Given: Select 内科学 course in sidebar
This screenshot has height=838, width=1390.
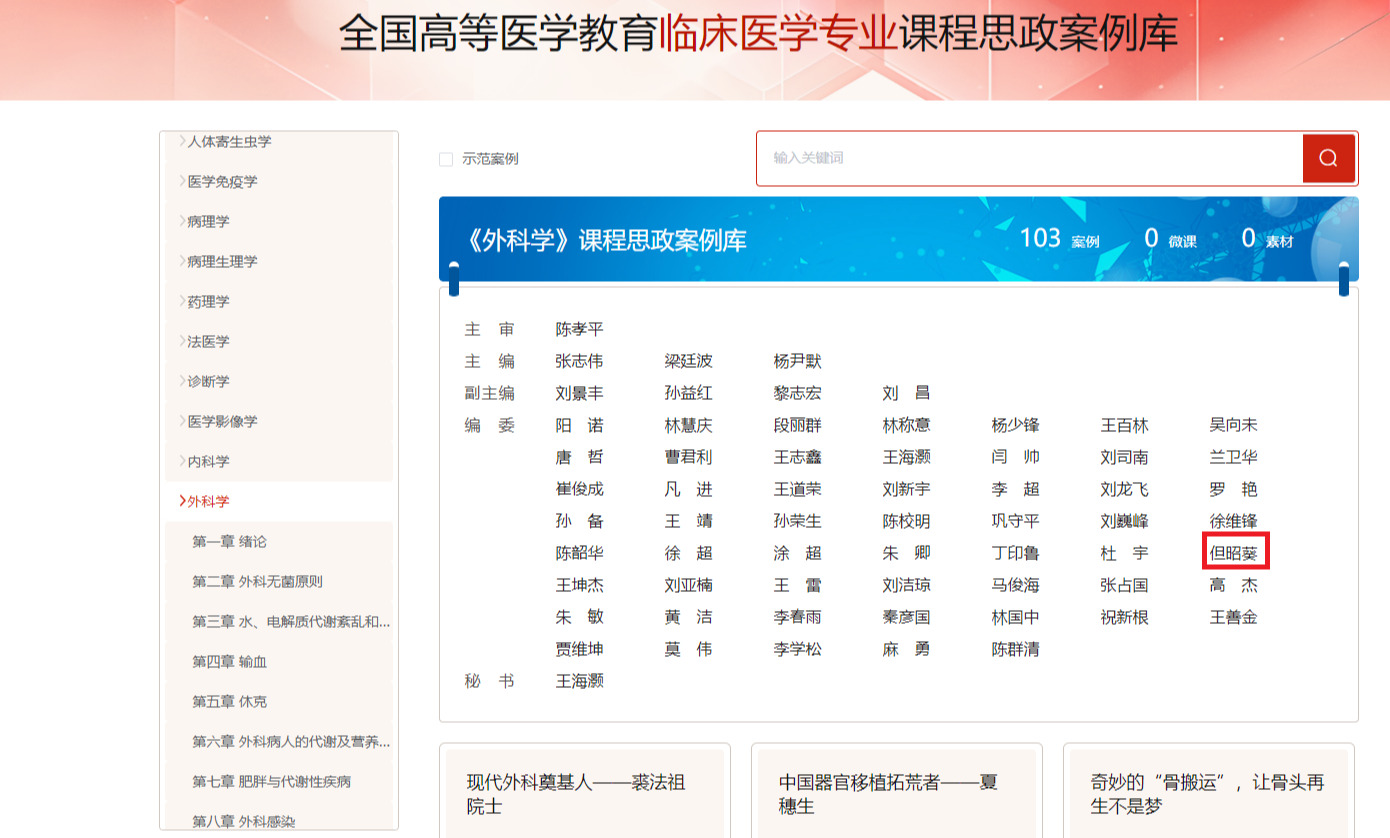Looking at the screenshot, I should 208,462.
